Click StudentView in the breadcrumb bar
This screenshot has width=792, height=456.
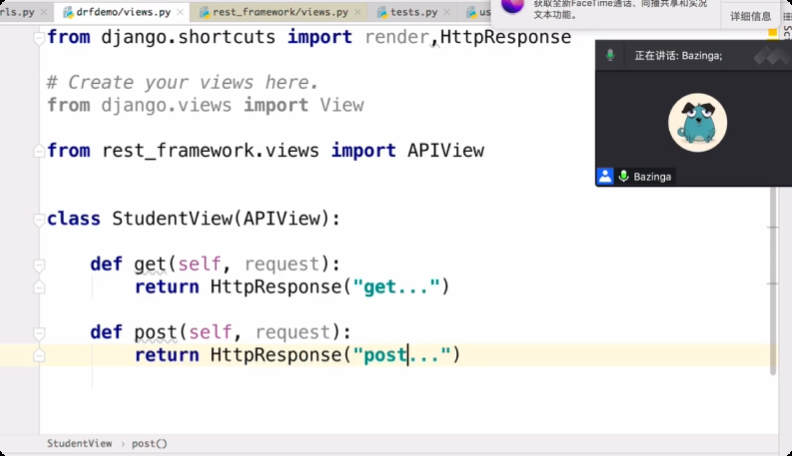[79, 443]
